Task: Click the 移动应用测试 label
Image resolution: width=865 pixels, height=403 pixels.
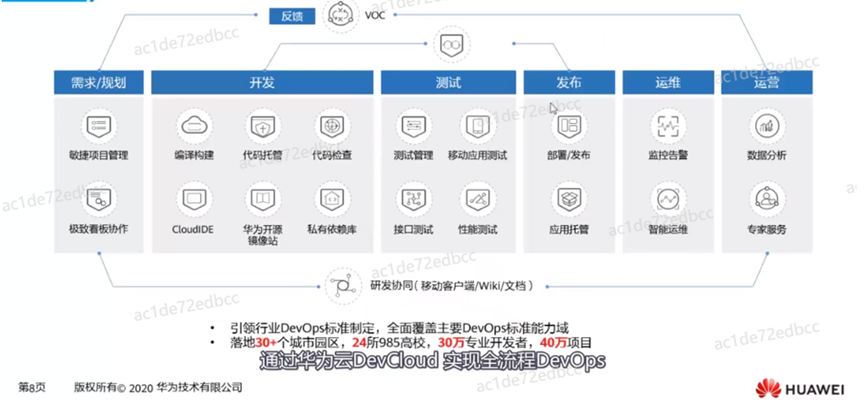Action: 478,155
